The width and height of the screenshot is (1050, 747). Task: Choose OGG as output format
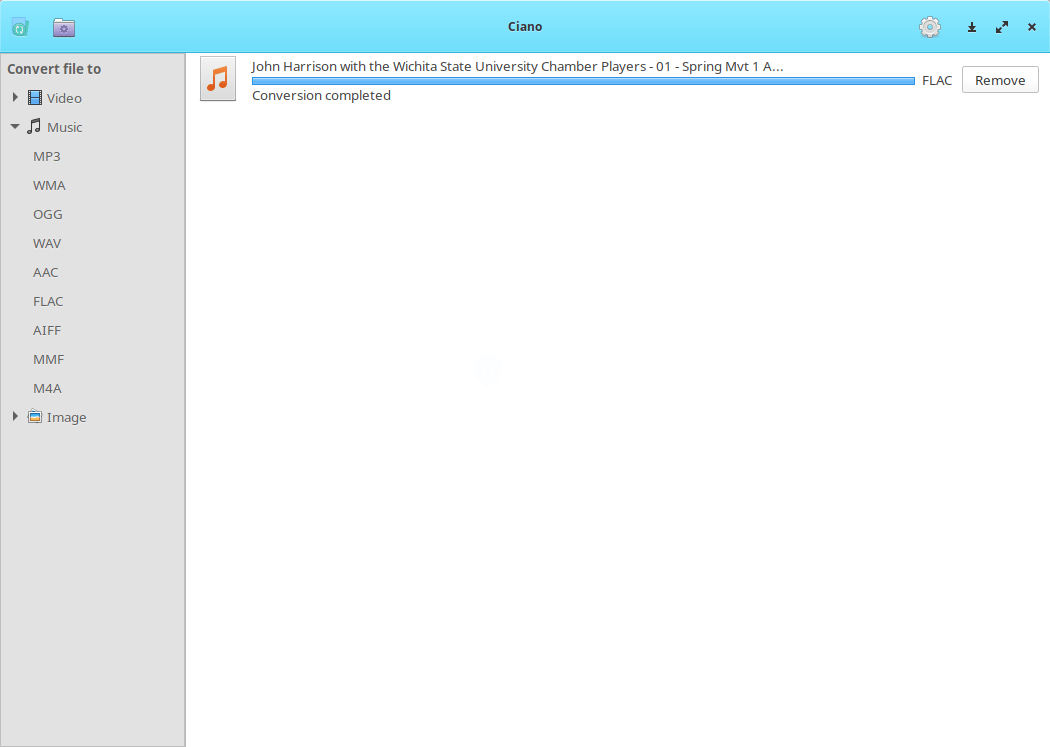(48, 214)
